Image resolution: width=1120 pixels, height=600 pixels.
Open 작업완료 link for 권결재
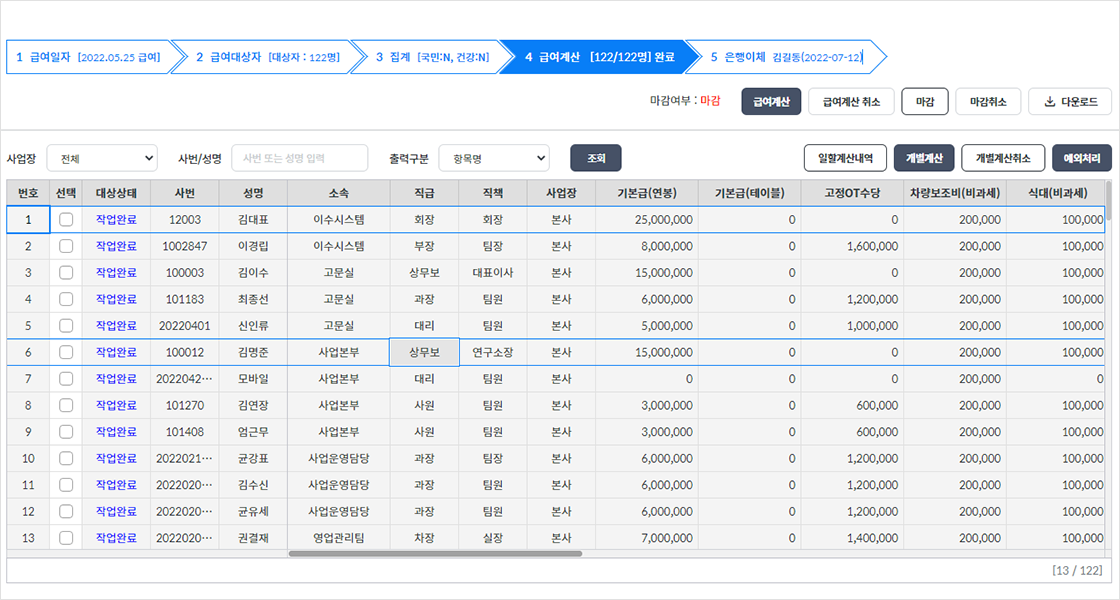(x=116, y=538)
